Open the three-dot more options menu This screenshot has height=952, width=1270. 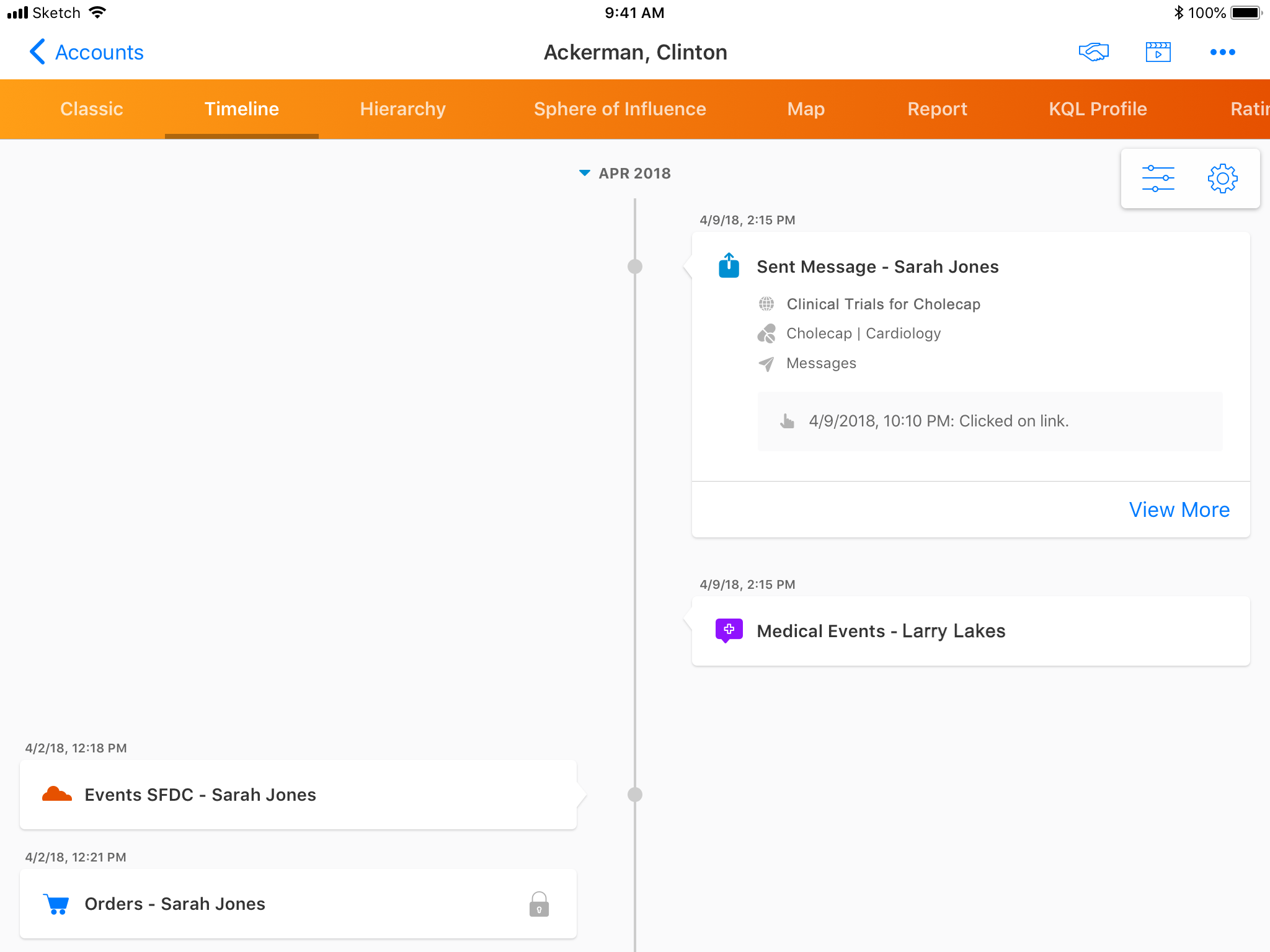pos(1222,52)
